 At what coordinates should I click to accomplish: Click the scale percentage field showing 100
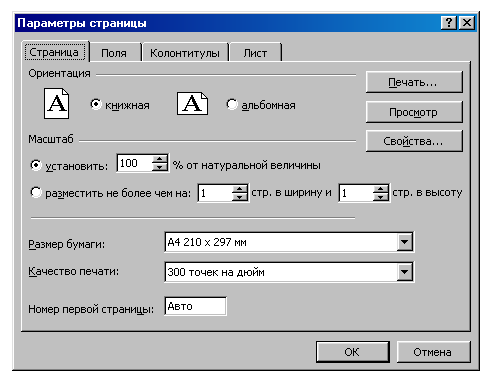pyautogui.click(x=135, y=163)
